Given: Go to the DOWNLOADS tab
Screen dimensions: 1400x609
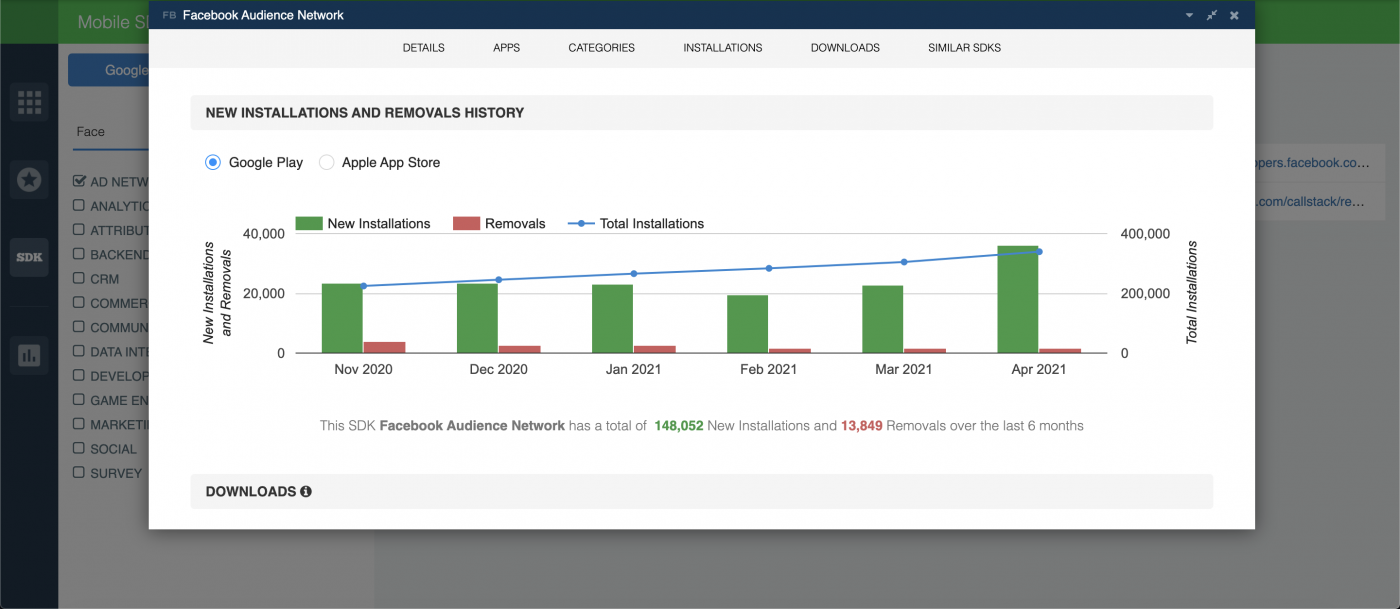Looking at the screenshot, I should (845, 48).
